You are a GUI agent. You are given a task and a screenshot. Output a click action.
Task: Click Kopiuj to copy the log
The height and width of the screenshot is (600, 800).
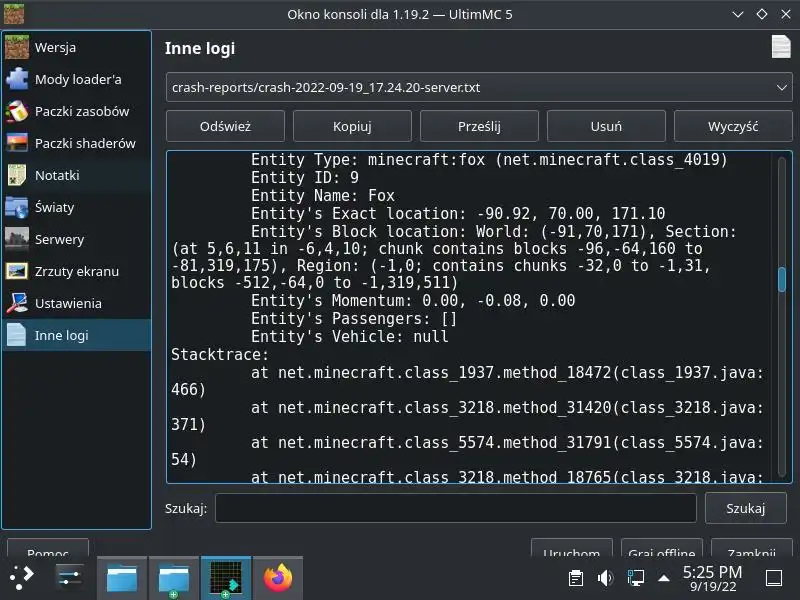352,126
